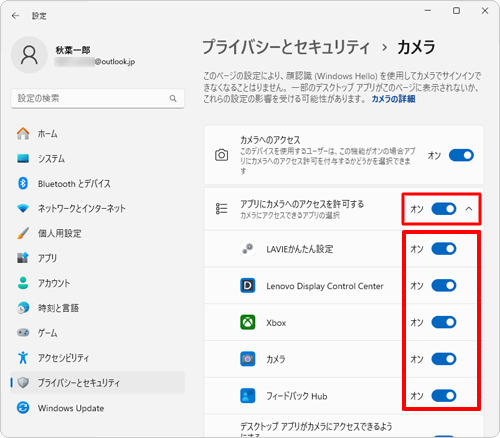Image resolution: width=500 pixels, height=438 pixels.
Task: Open Windows Update page
Action: (x=98, y=408)
